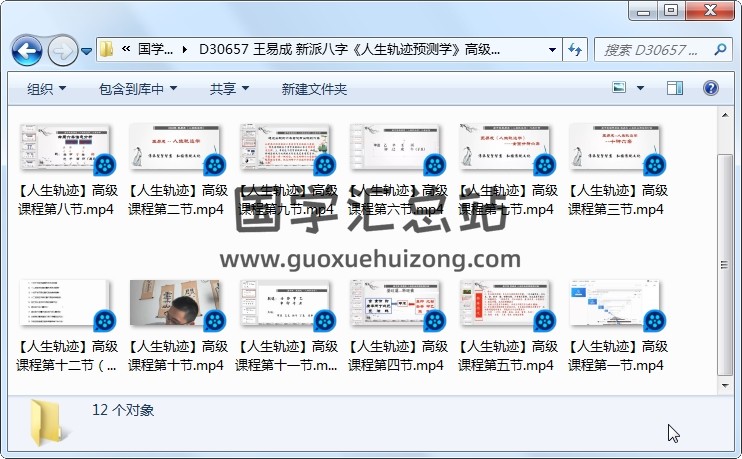Select video thumbnail 高级课程第六节.mp4
742x459 pixels.
coord(396,147)
